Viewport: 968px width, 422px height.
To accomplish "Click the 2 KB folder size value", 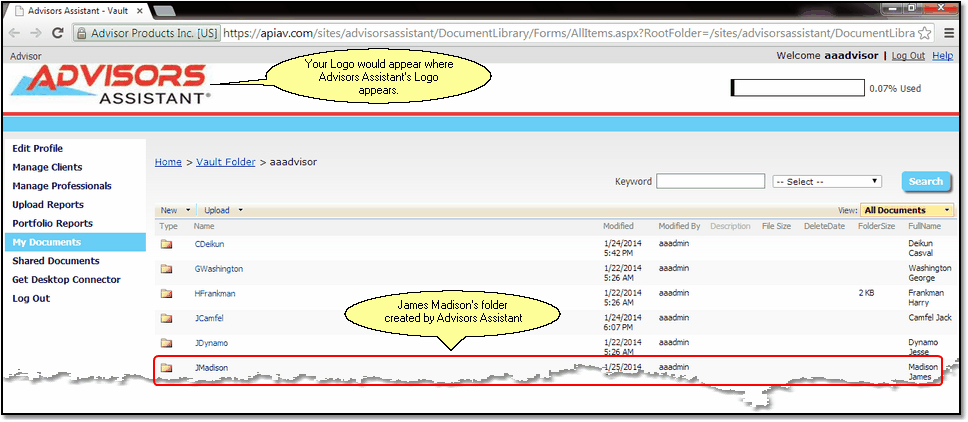I will [x=866, y=293].
